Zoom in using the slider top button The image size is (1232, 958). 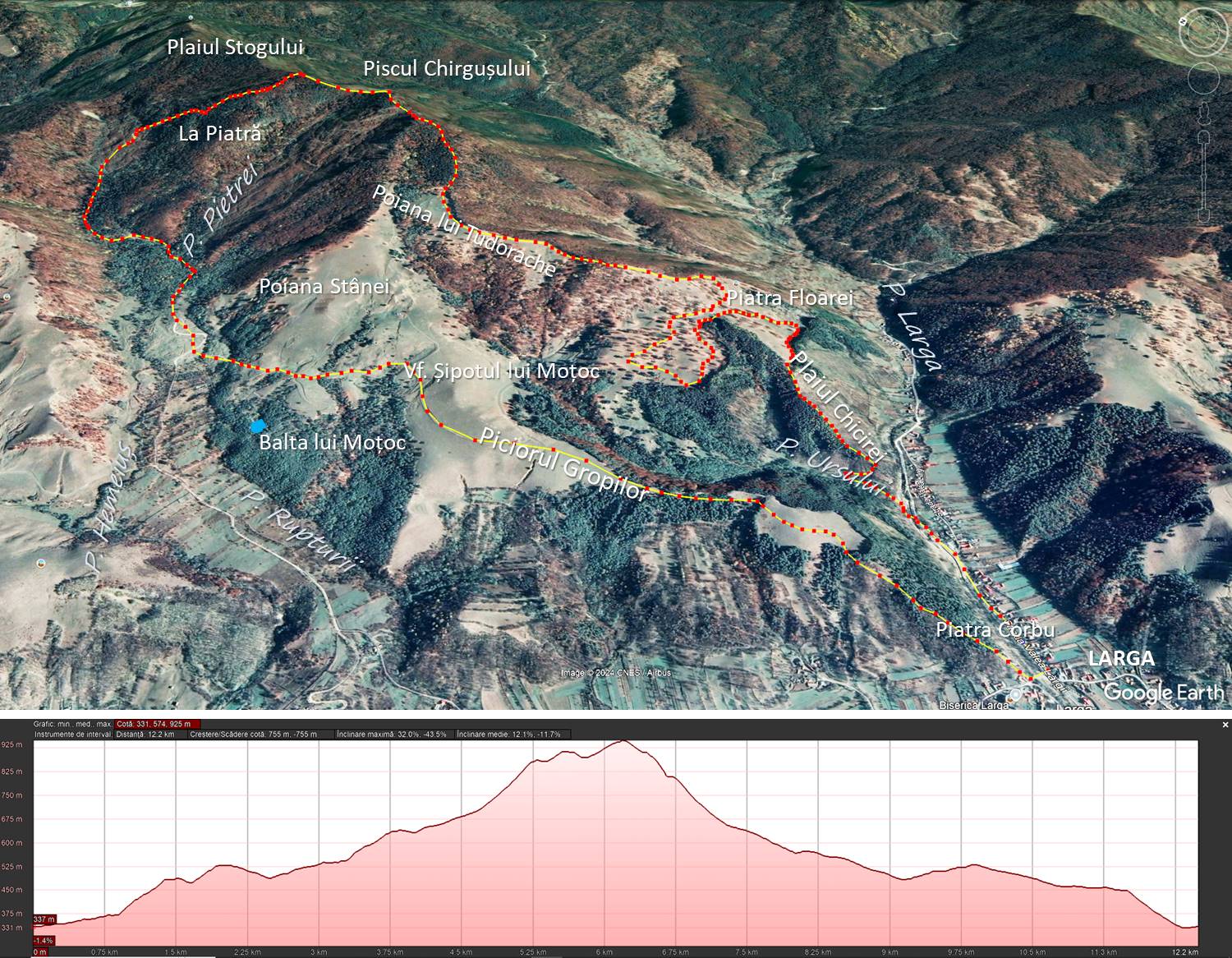click(1205, 135)
